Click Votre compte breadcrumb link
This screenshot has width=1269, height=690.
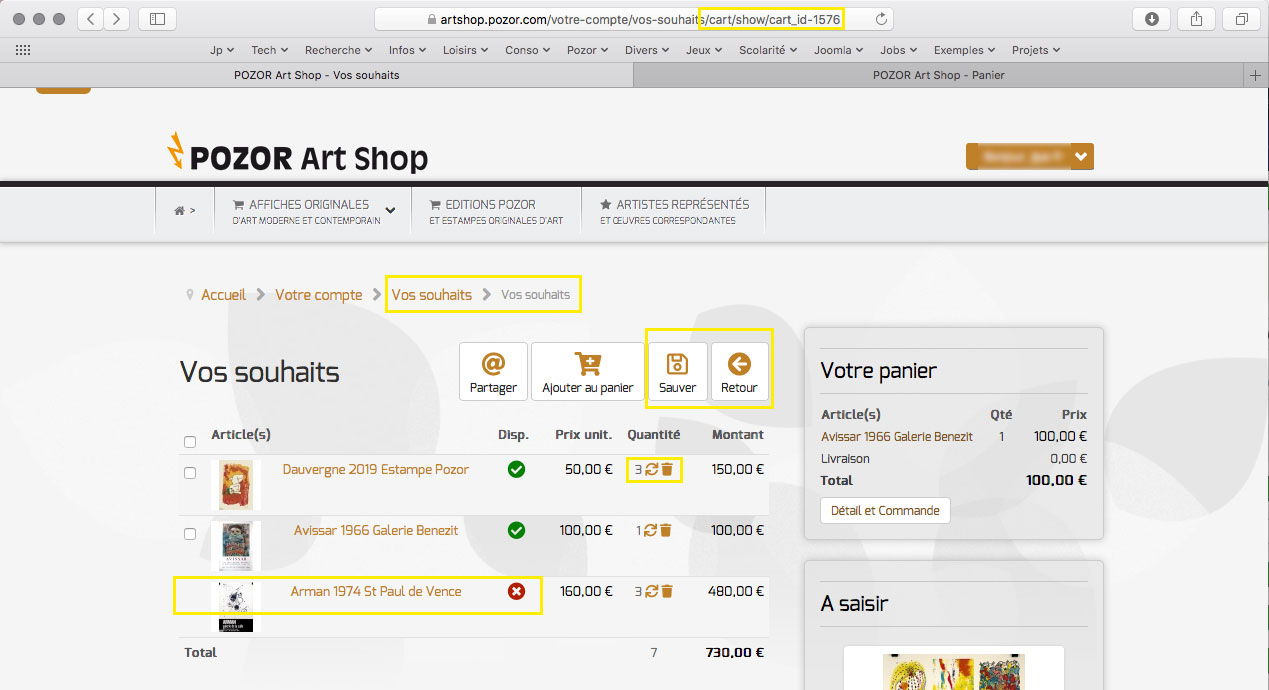(319, 295)
